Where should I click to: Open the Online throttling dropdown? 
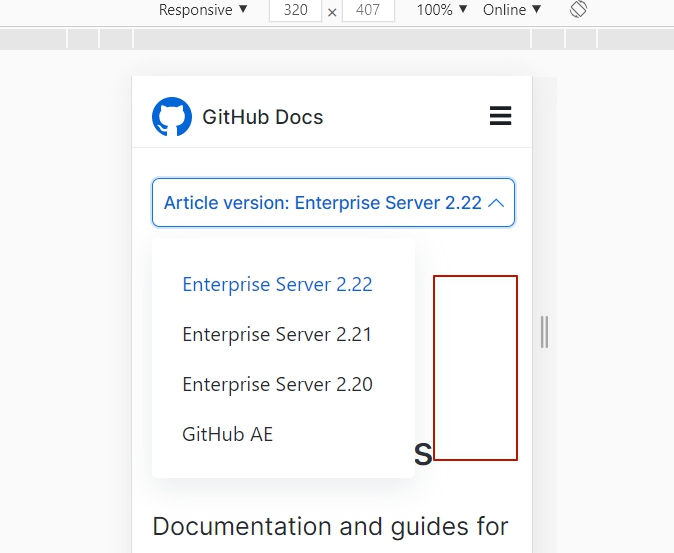click(512, 9)
